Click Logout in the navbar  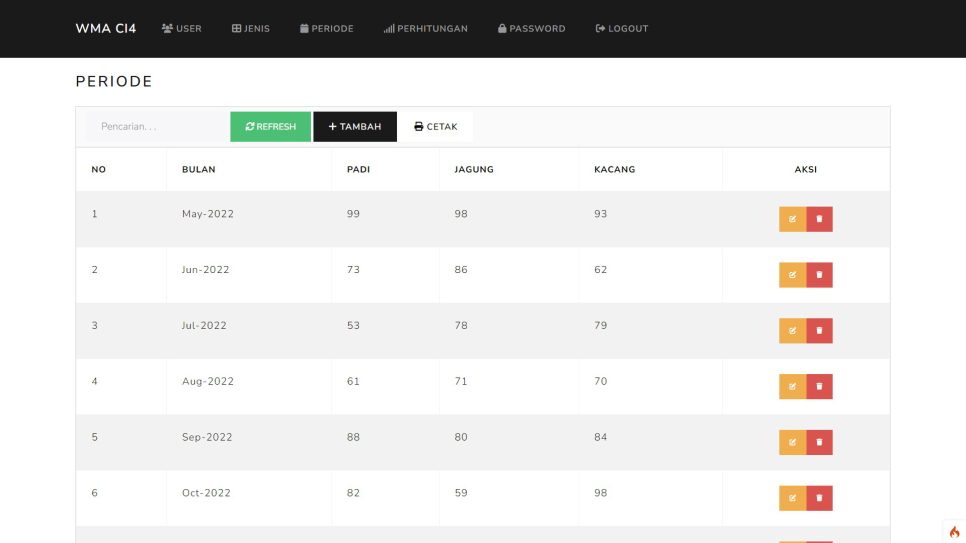(622, 29)
